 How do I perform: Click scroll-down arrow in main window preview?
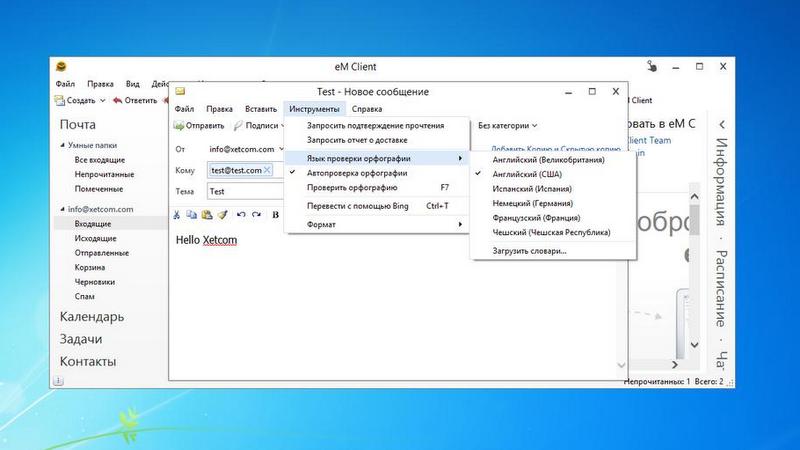tap(694, 345)
